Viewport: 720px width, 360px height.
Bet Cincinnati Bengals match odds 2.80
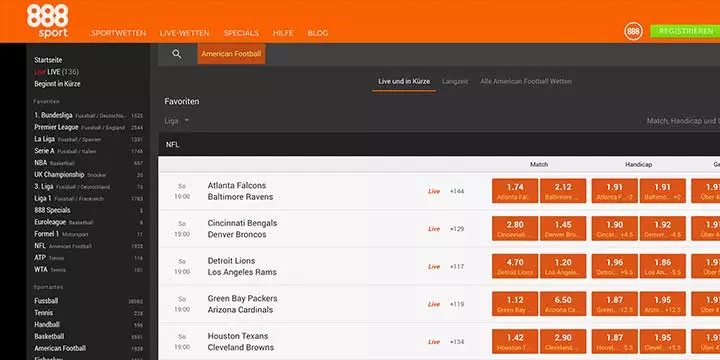tap(515, 229)
